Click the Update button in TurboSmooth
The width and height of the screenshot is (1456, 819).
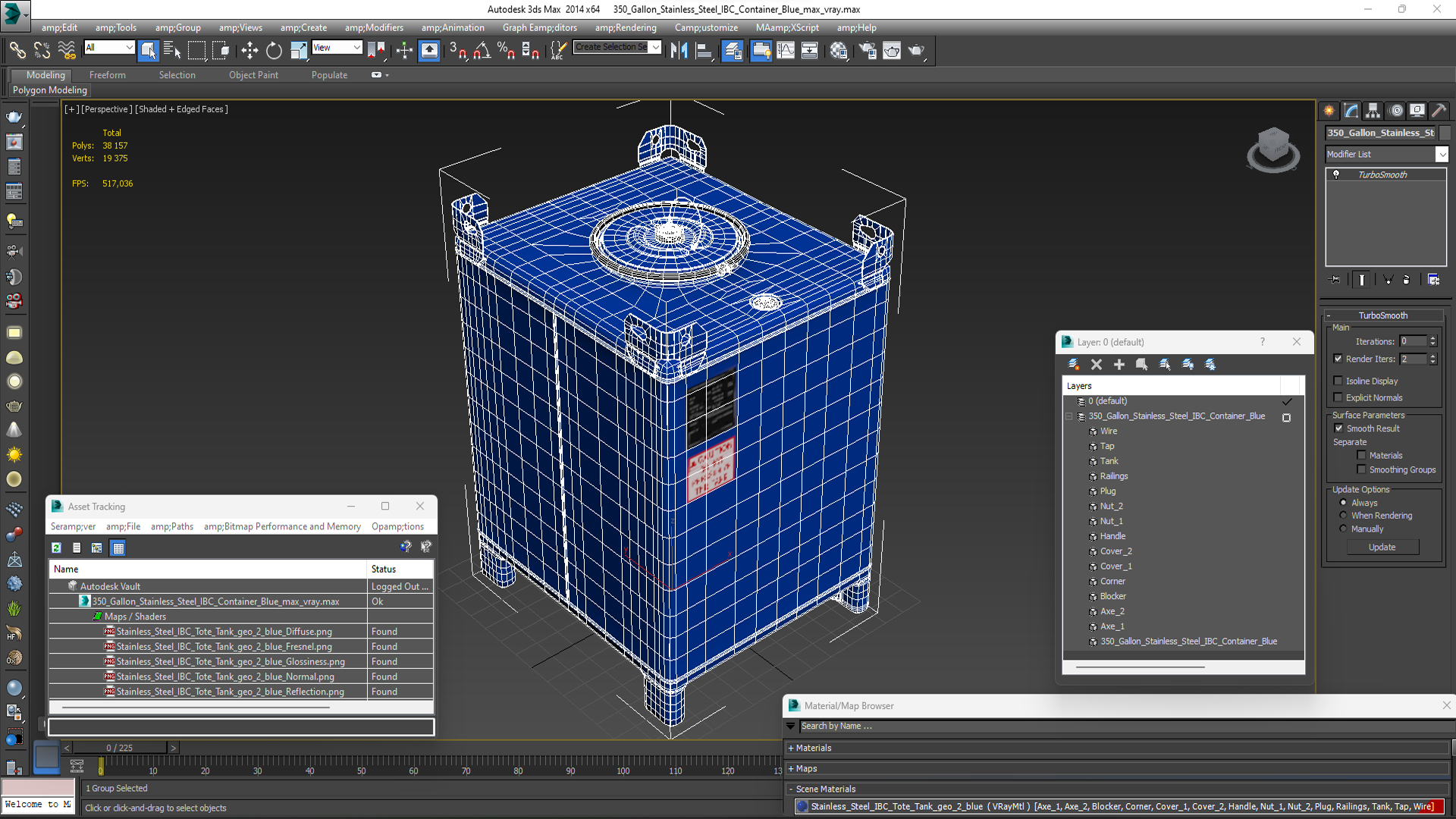click(x=1382, y=548)
